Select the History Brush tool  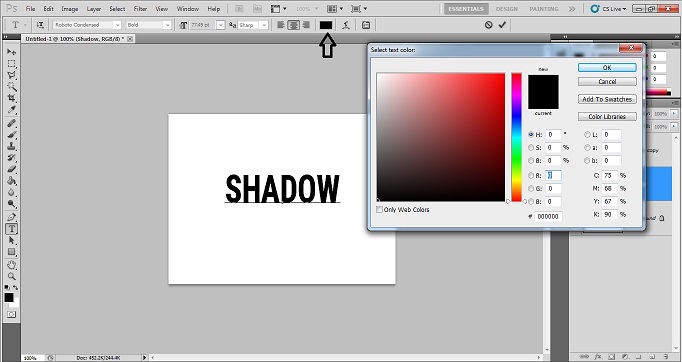11,158
